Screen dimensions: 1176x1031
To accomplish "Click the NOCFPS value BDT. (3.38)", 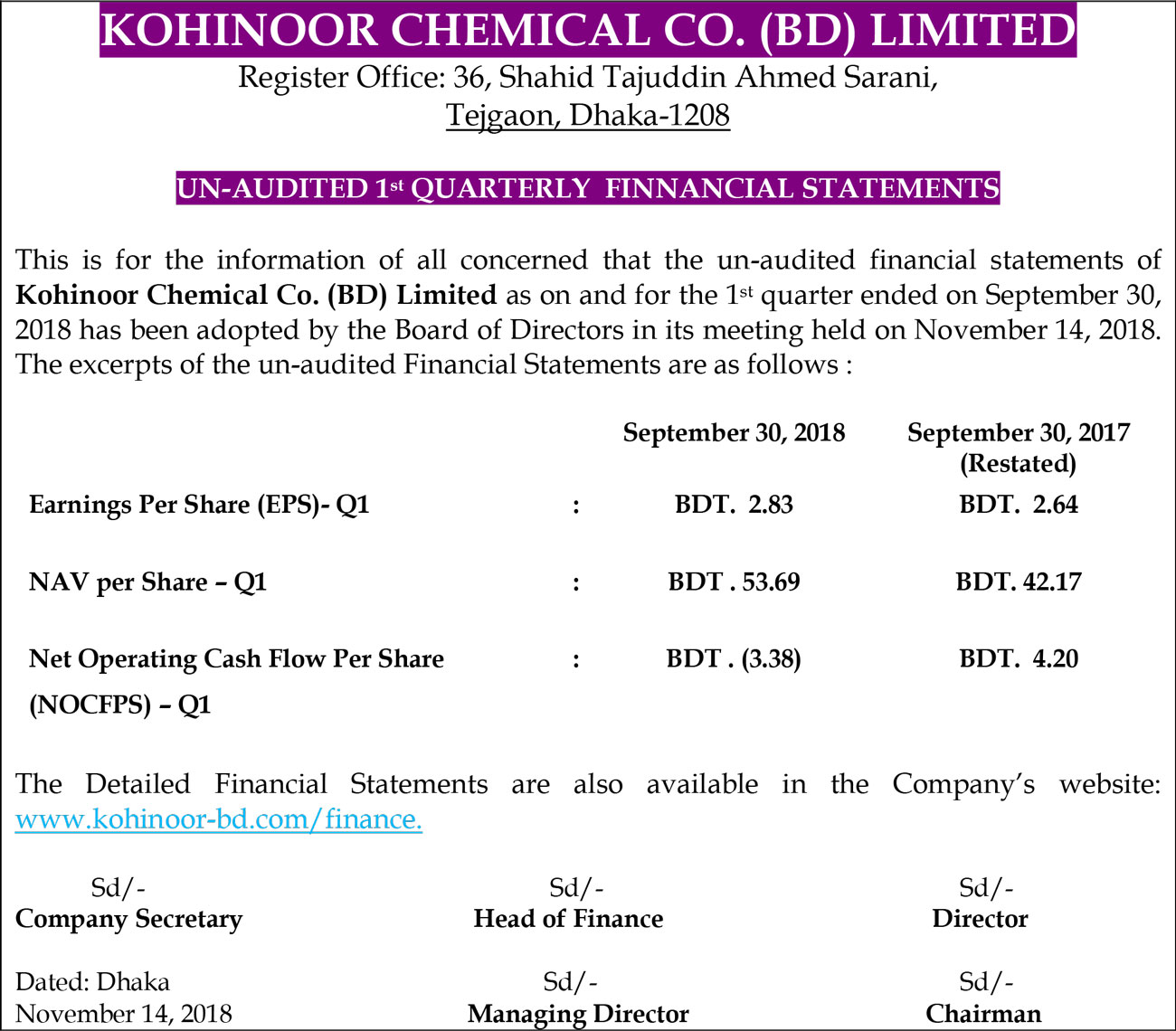I will pyautogui.click(x=734, y=659).
